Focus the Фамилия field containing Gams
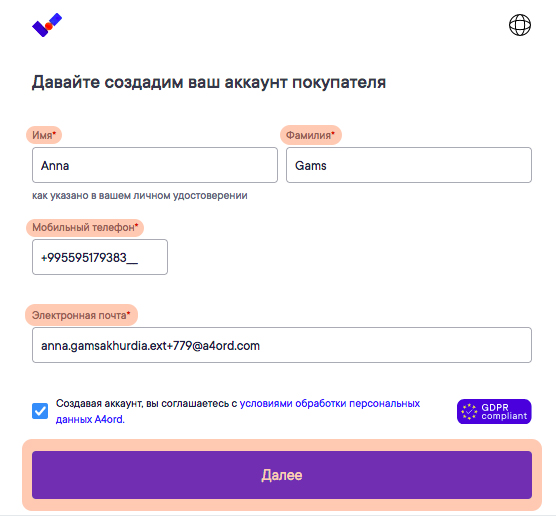Image resolution: width=556 pixels, height=517 pixels. coord(409,165)
